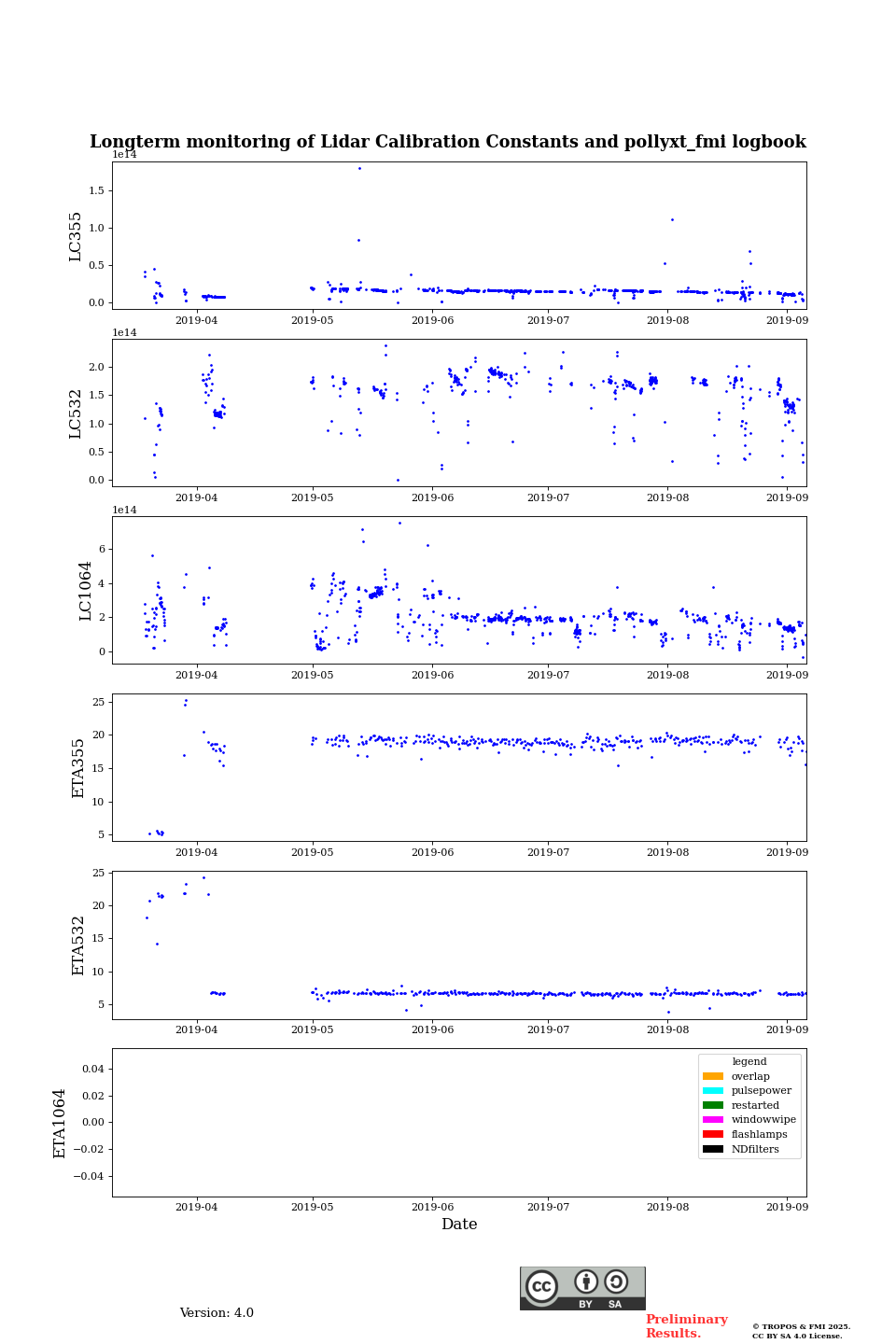Click the orange overlap legend swatch
The height and width of the screenshot is (1344, 896).
coord(713,1076)
